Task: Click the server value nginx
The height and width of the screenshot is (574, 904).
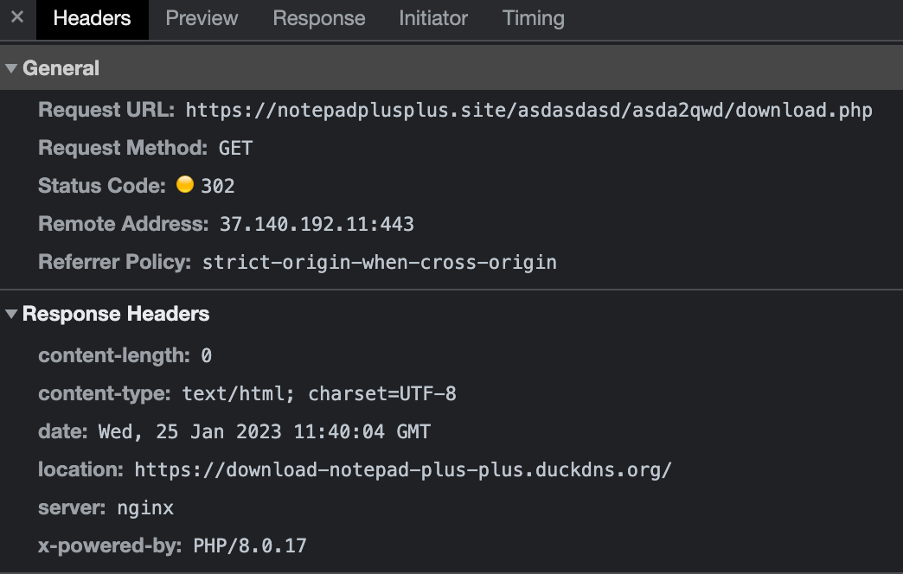Action: click(145, 508)
